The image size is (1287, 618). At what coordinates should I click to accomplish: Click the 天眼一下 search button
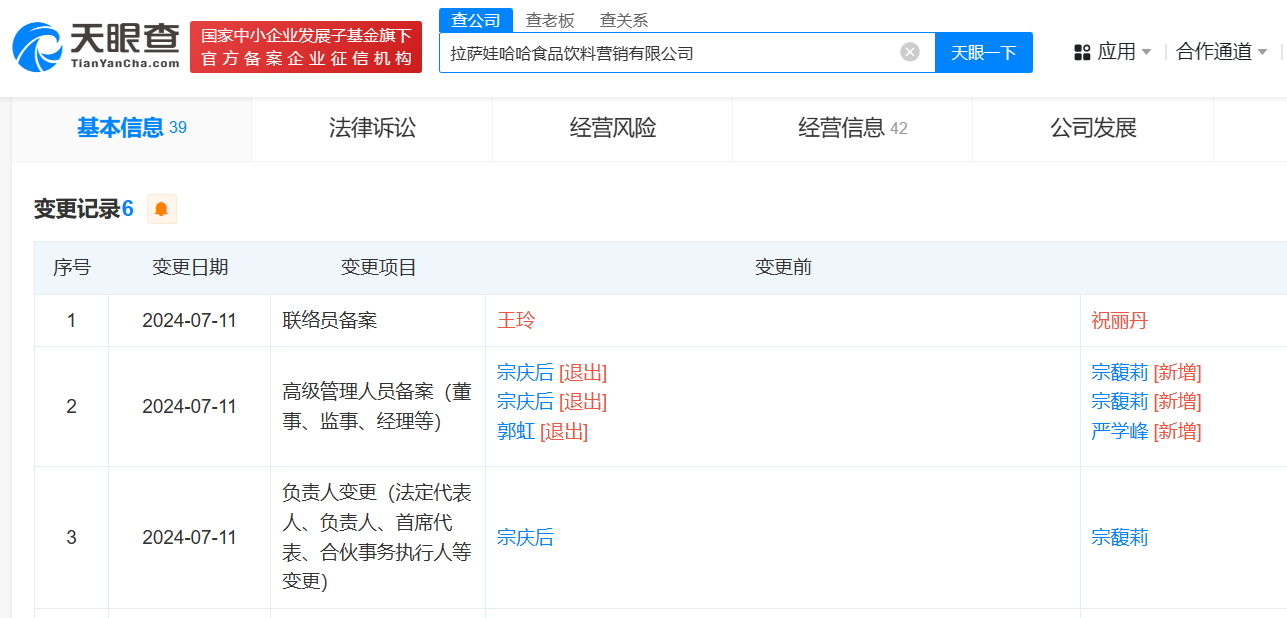tap(983, 52)
